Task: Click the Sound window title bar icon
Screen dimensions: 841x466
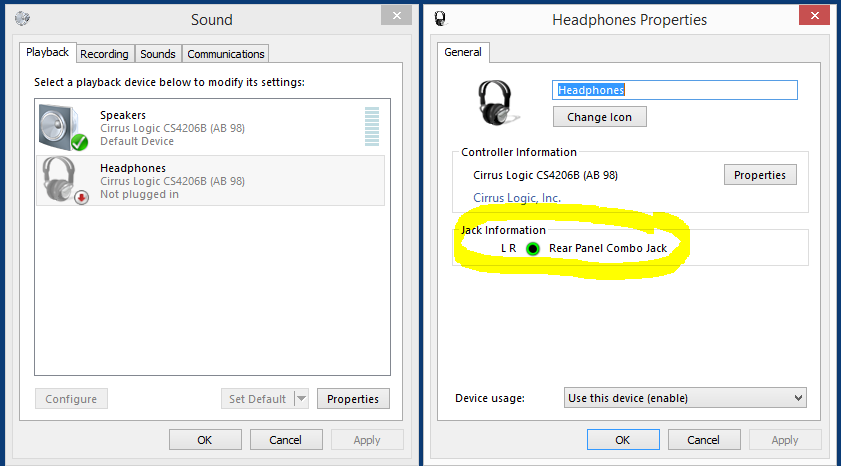Action: [23, 19]
